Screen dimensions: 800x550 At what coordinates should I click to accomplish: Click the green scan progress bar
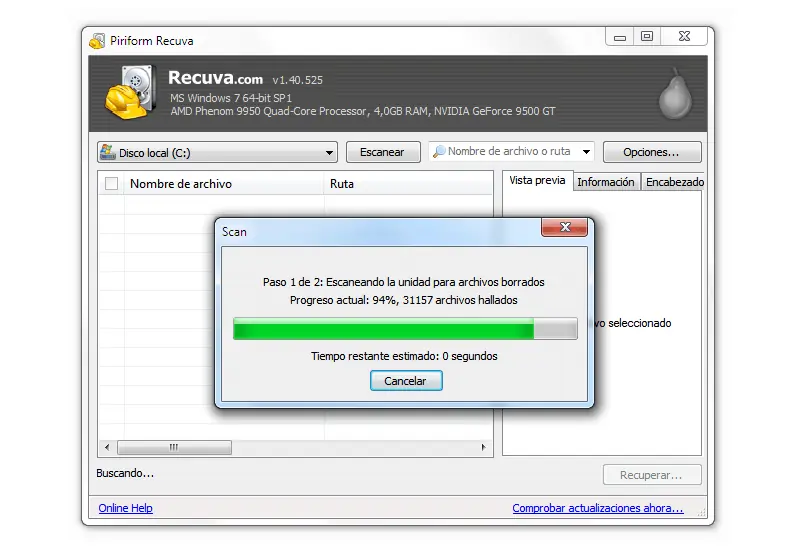405,329
